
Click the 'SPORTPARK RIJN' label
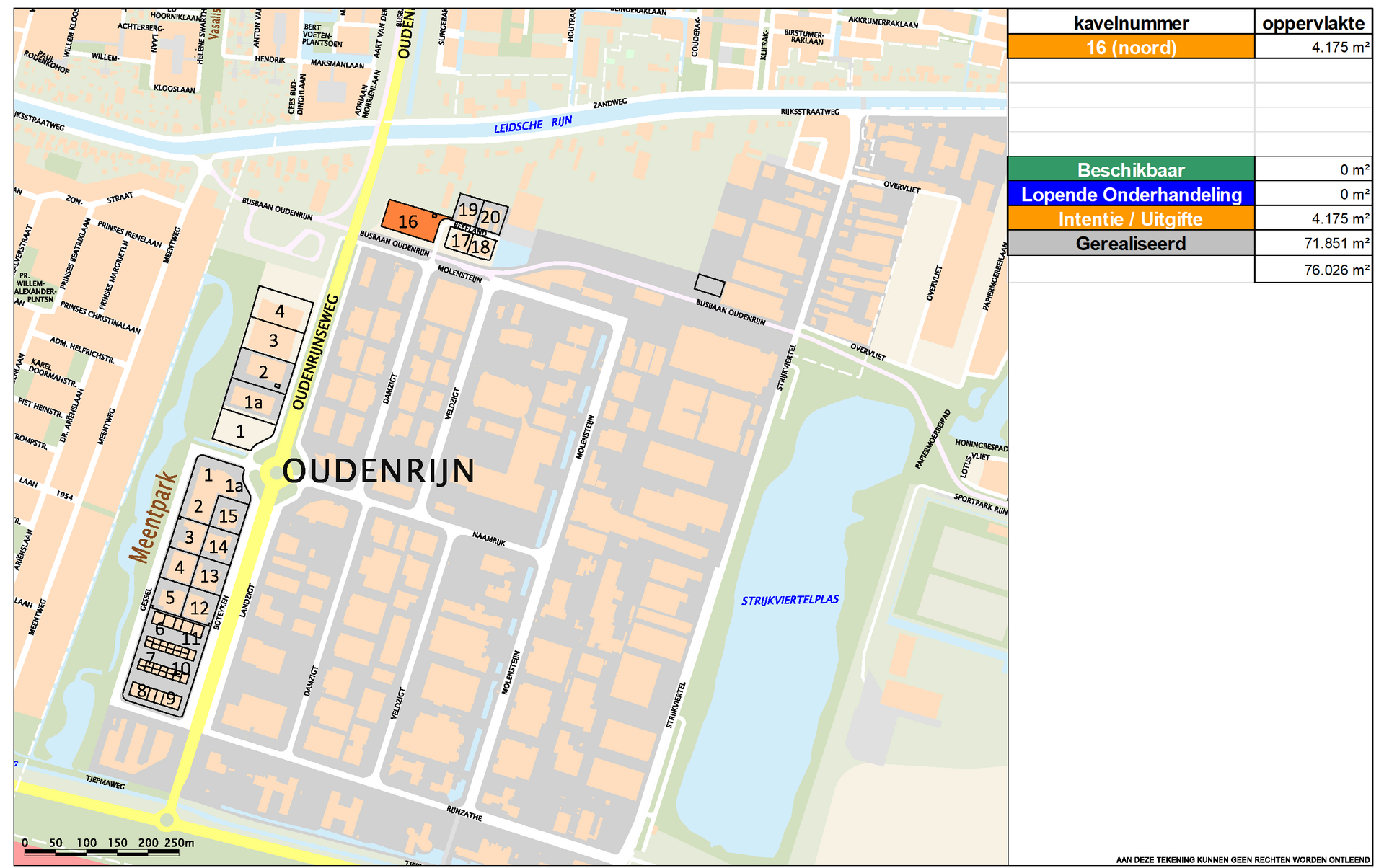980,504
